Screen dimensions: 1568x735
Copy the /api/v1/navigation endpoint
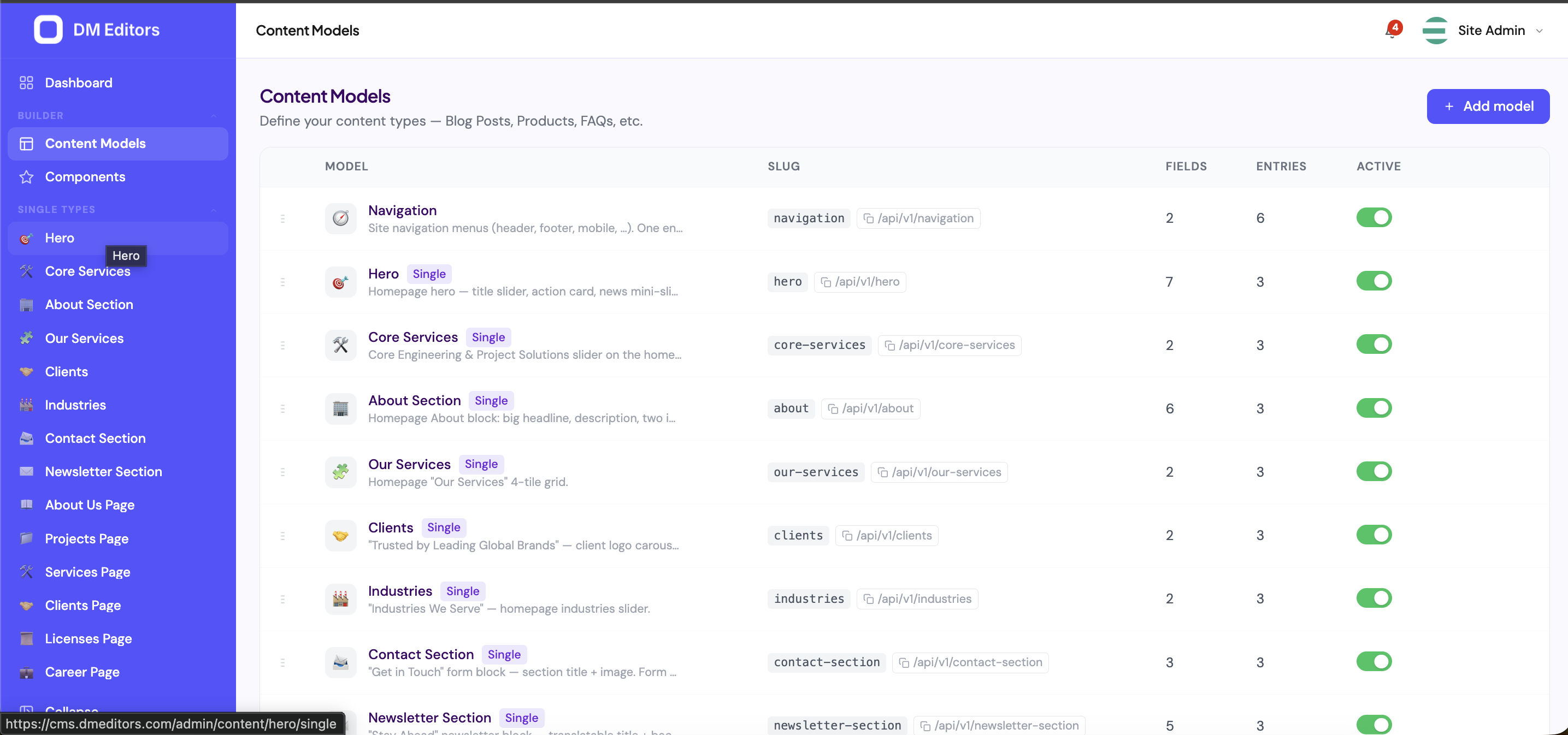(x=918, y=218)
